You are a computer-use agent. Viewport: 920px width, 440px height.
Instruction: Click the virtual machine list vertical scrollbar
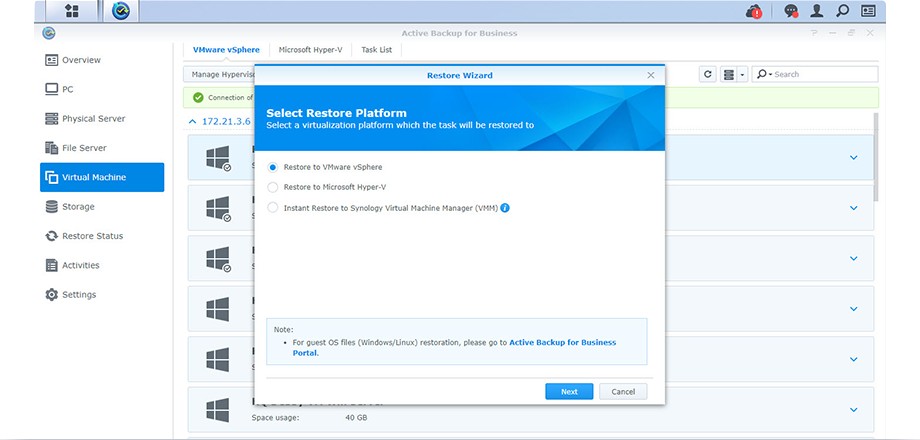tap(877, 157)
